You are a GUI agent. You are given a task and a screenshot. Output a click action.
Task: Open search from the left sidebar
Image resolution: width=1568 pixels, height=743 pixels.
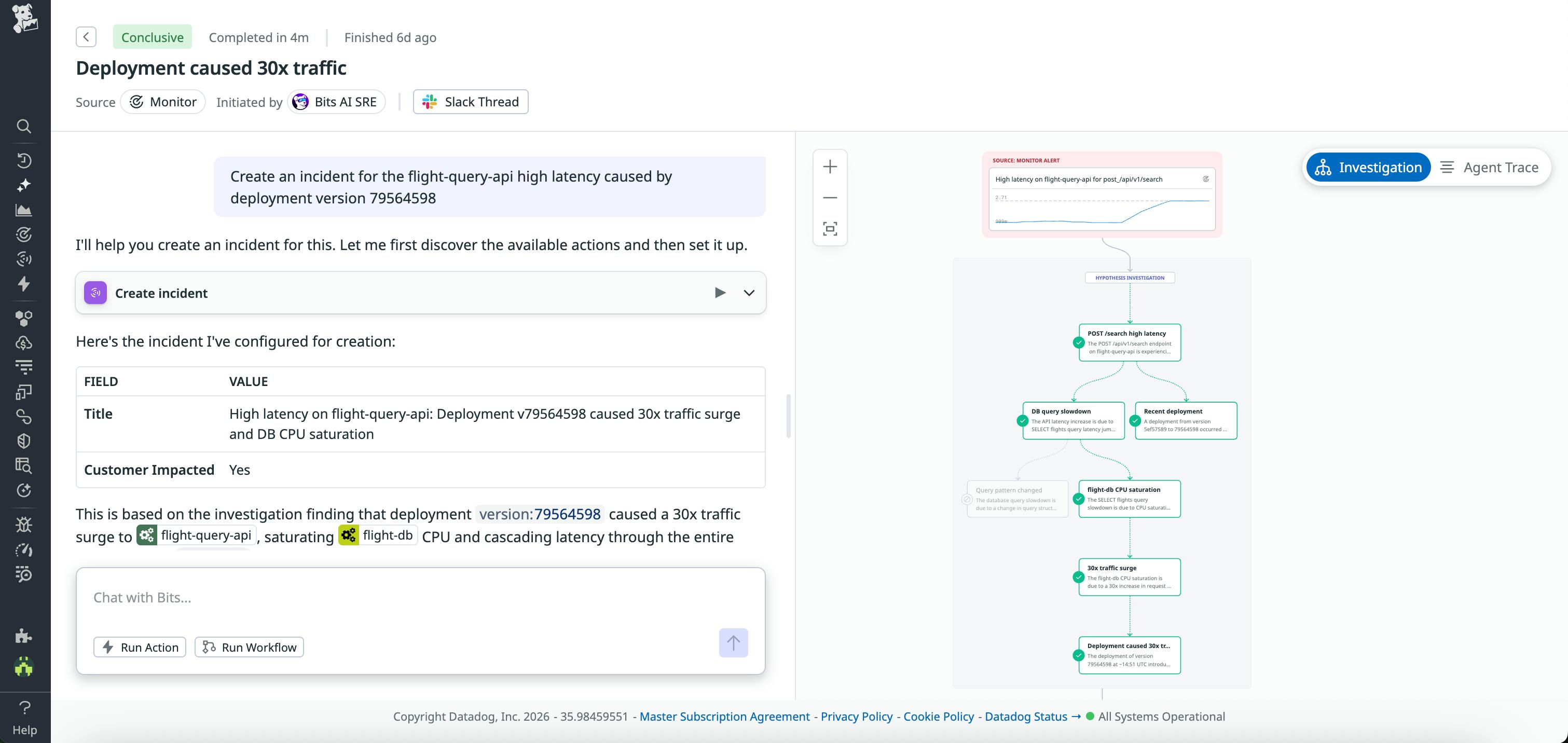[x=24, y=126]
